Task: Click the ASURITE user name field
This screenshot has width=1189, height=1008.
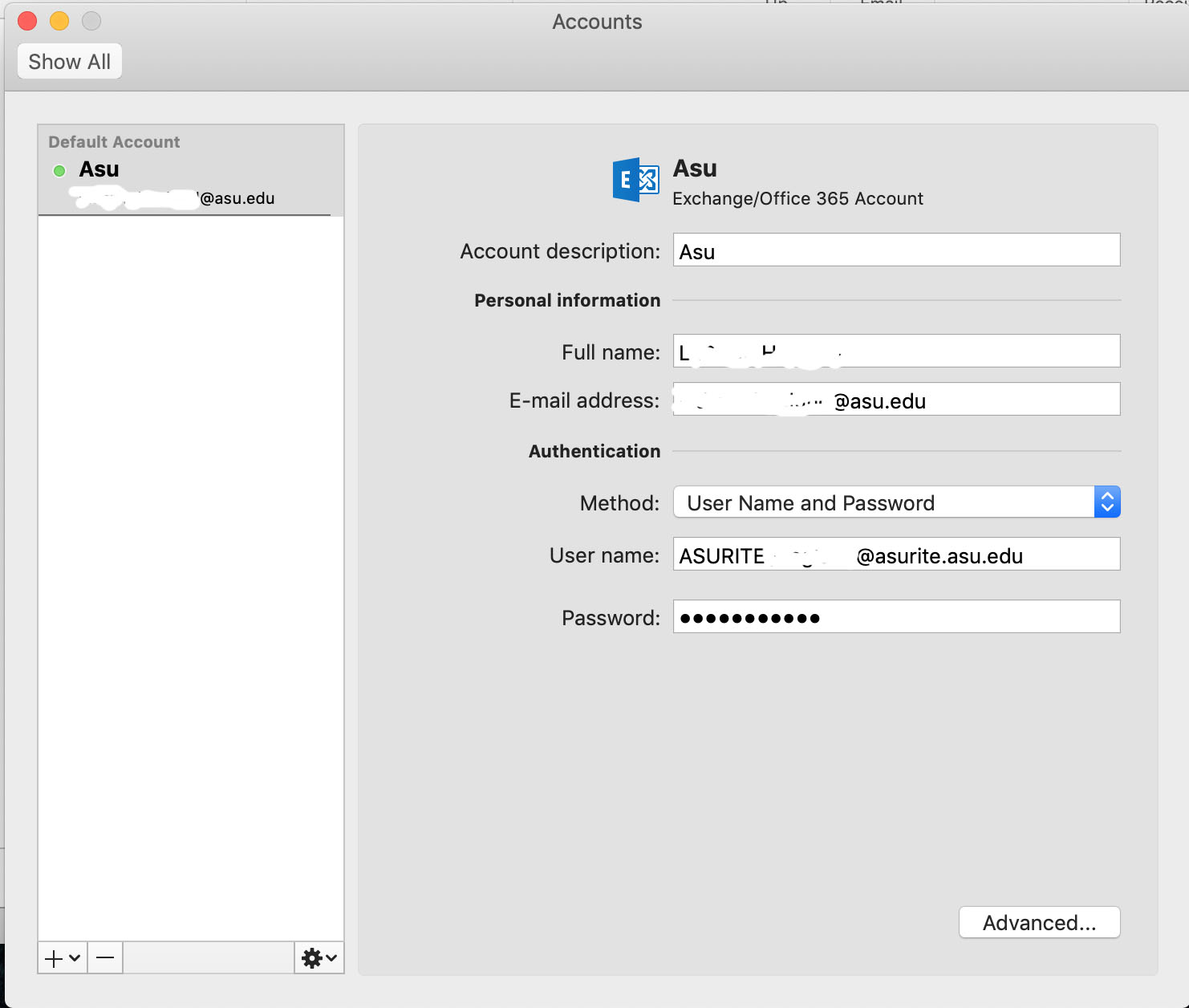Action: pyautogui.click(x=895, y=554)
